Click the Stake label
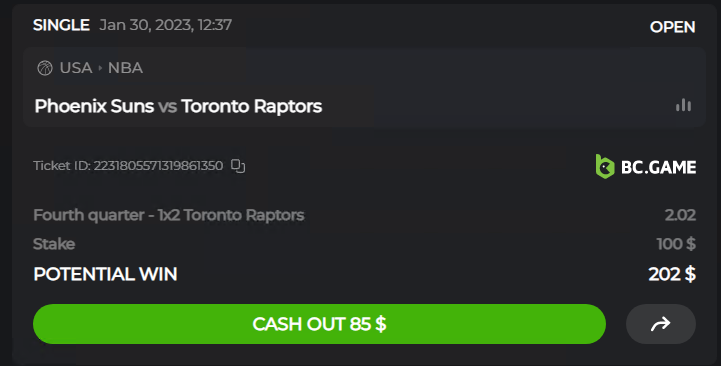This screenshot has height=366, width=721. (x=54, y=244)
